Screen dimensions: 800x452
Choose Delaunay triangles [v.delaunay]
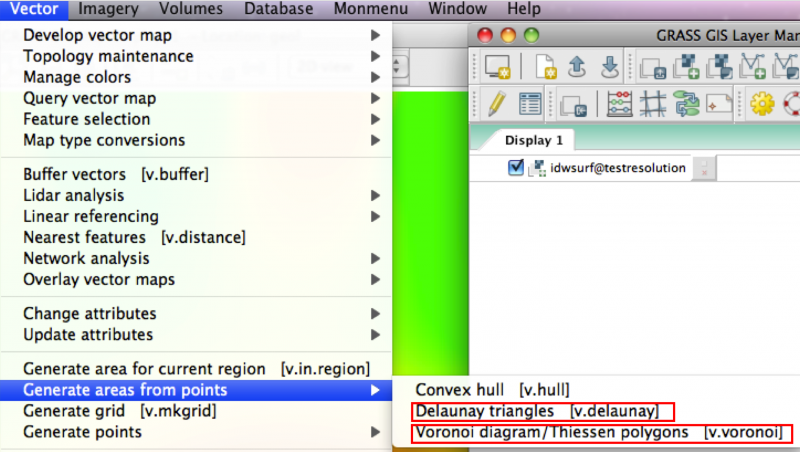[x=542, y=411]
